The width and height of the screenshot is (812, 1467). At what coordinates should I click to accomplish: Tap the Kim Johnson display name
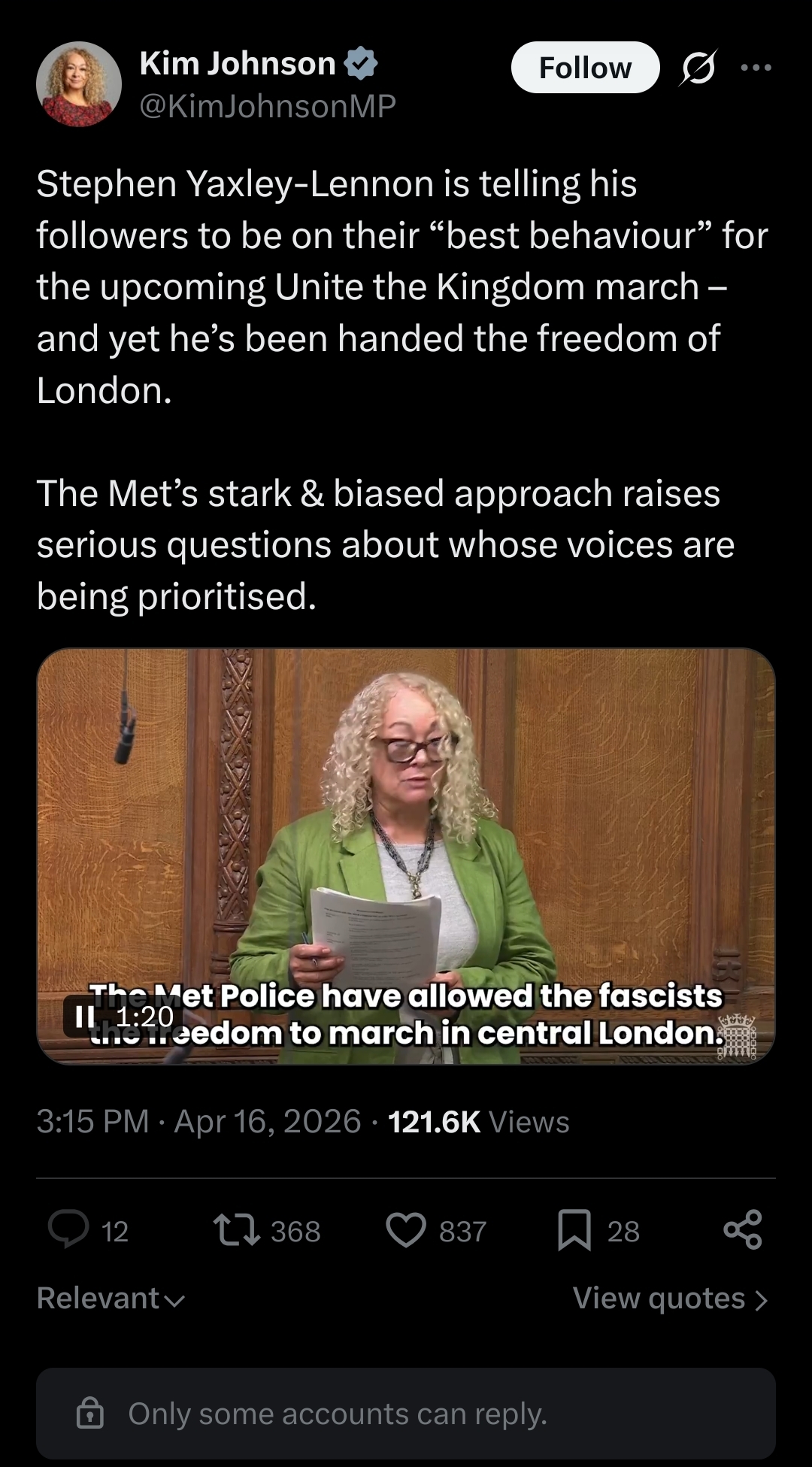coord(238,64)
